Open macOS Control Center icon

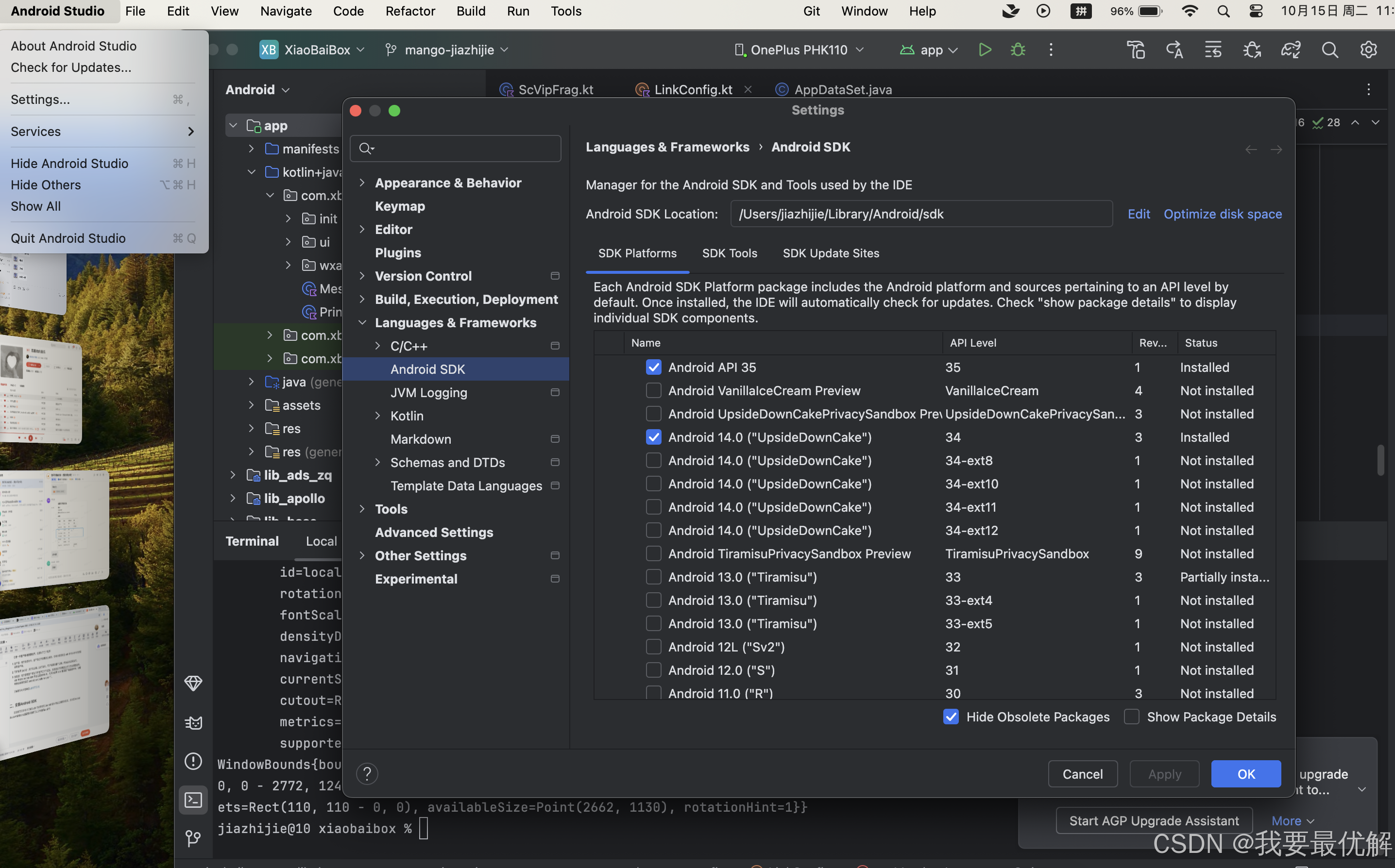tap(1256, 11)
